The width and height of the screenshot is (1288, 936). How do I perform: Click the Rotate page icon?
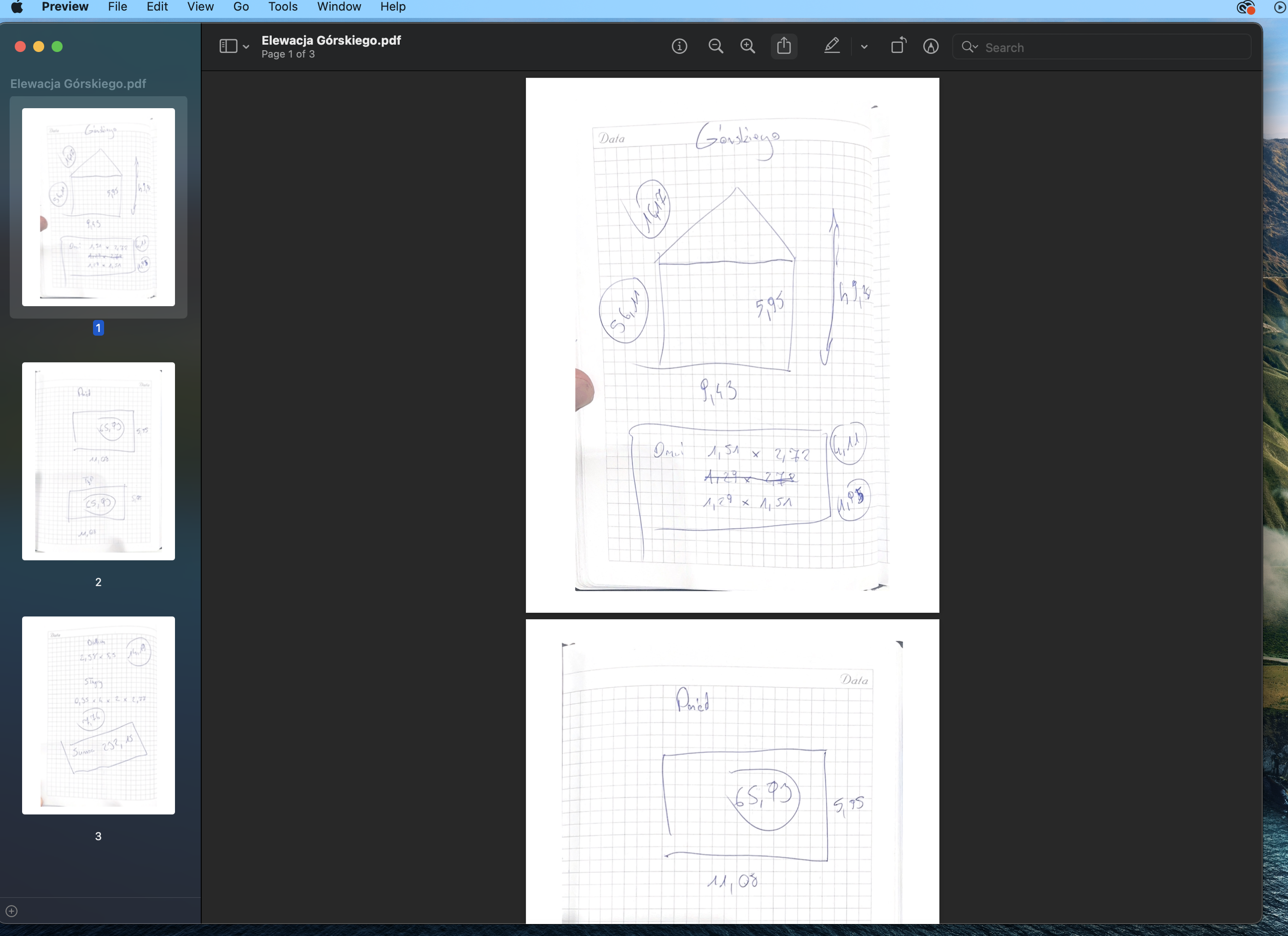click(898, 46)
